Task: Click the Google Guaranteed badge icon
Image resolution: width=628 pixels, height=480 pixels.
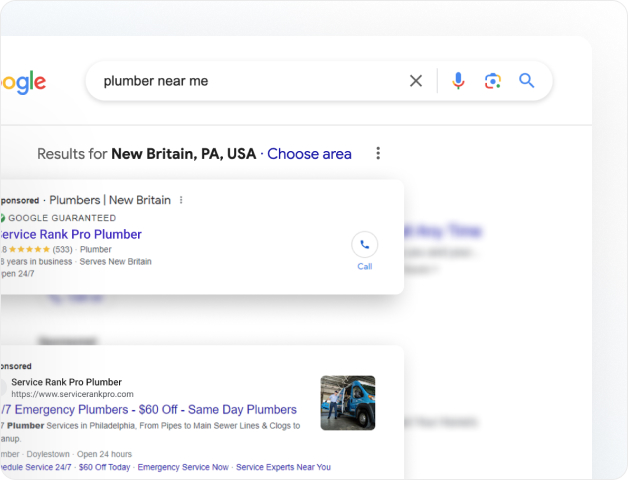Action: coord(2,218)
